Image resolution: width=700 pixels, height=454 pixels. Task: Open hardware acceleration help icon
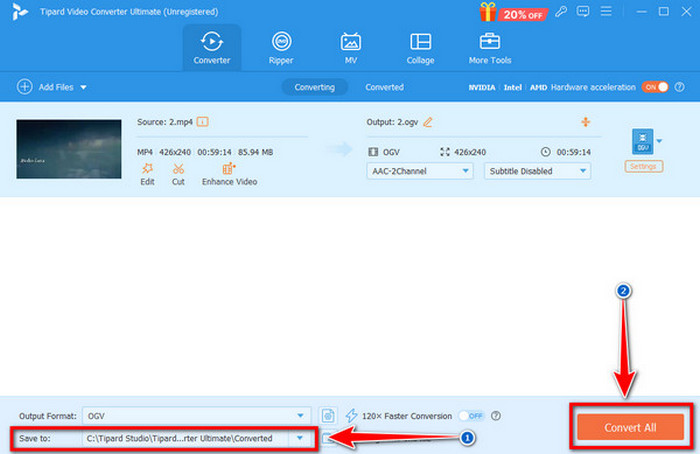[x=679, y=87]
